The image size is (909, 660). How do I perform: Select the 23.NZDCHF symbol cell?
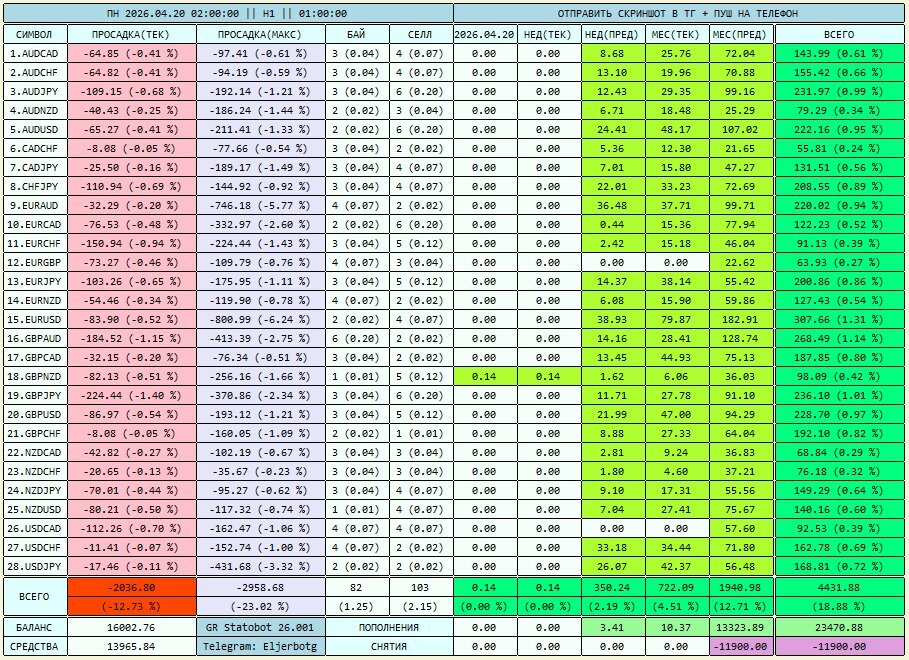[35, 472]
